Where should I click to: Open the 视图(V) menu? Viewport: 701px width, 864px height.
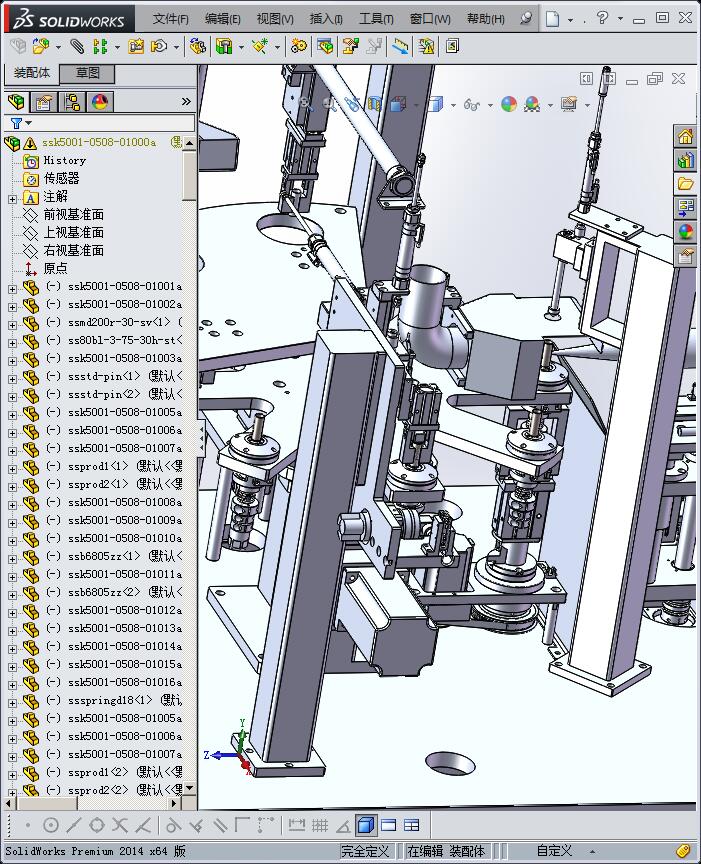pyautogui.click(x=275, y=19)
